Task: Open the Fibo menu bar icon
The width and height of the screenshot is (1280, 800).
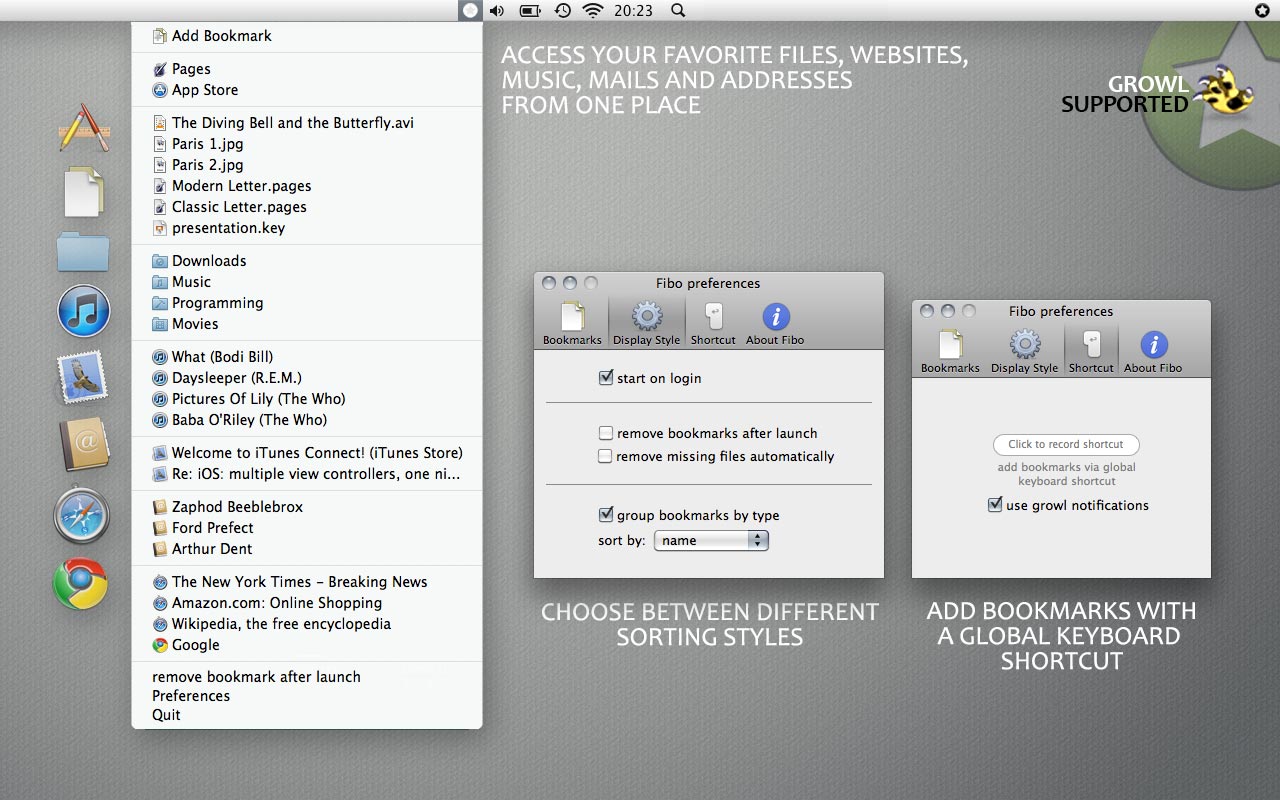Action: click(470, 11)
